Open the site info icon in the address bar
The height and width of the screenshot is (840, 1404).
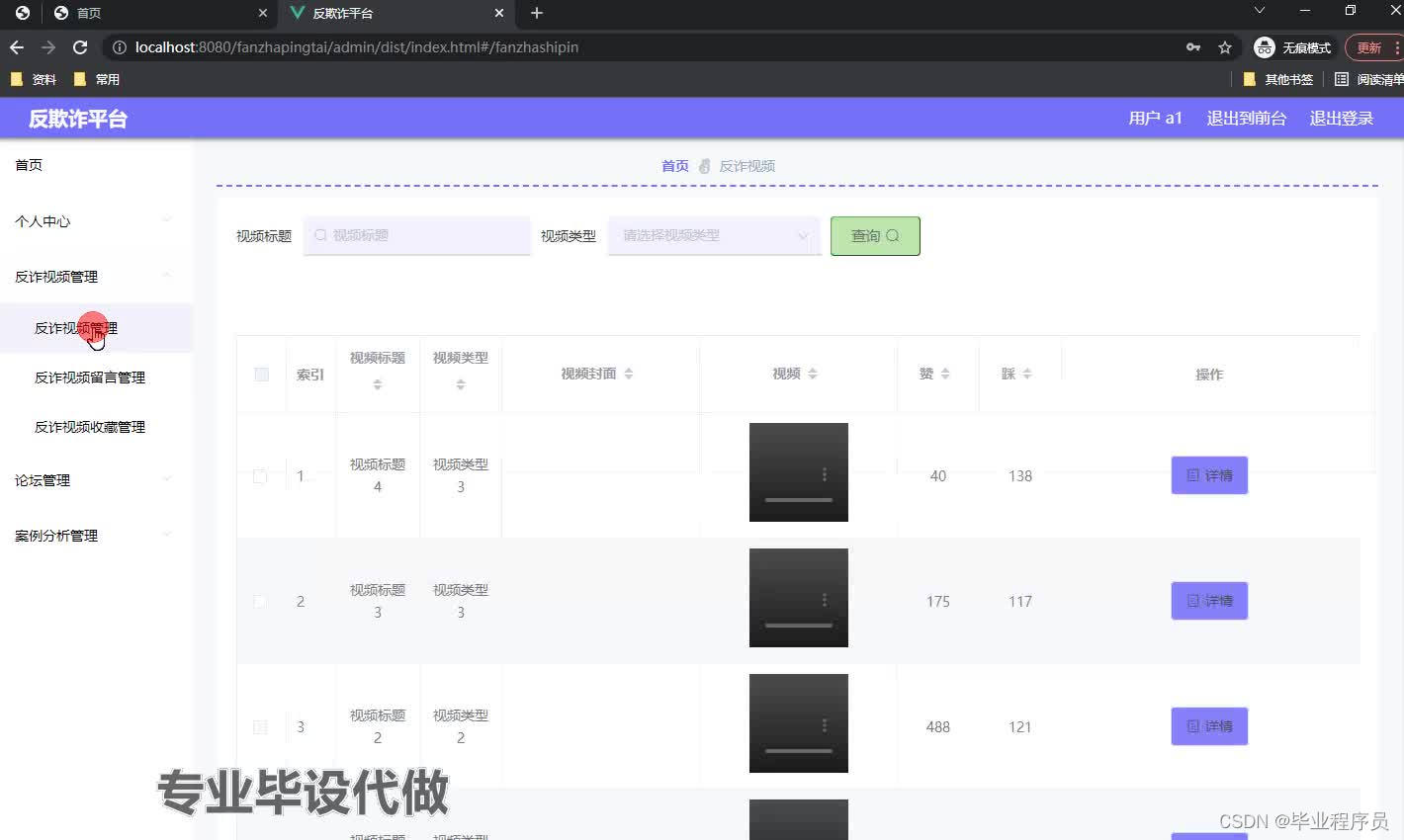[x=120, y=47]
